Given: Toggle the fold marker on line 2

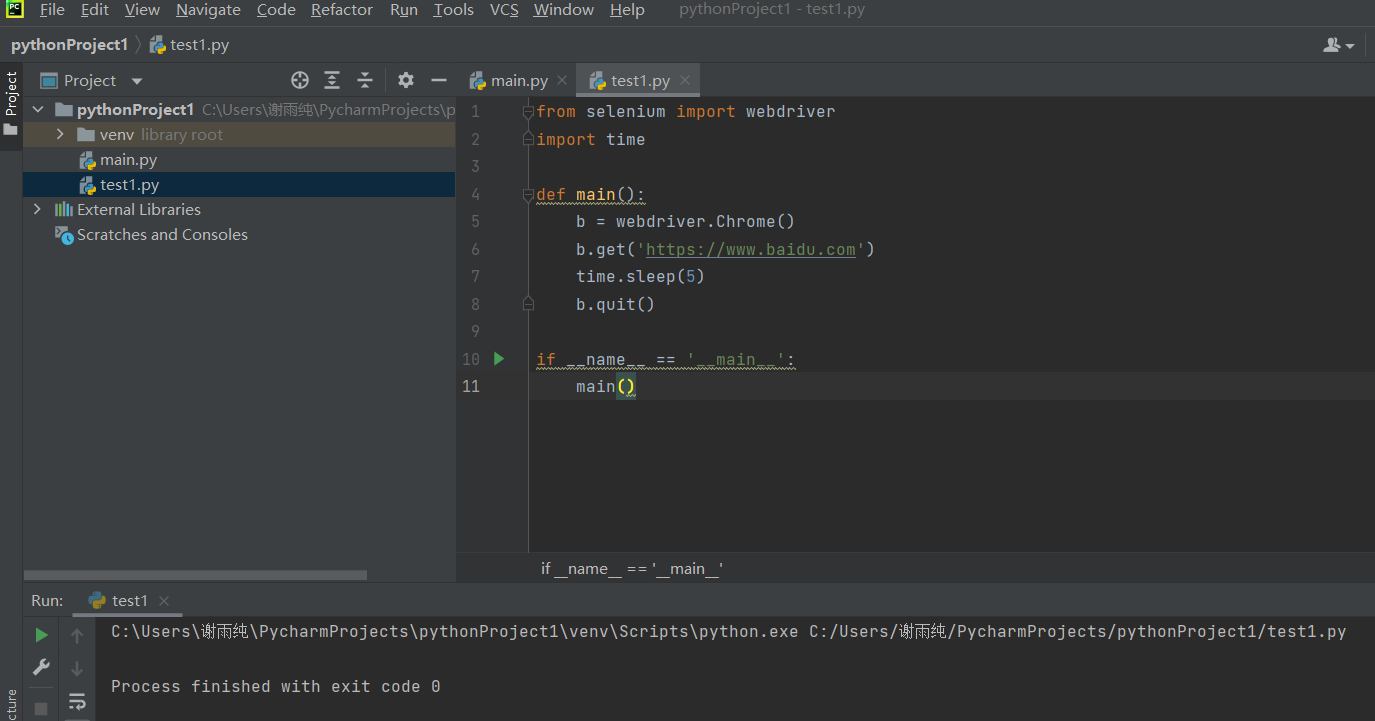Looking at the screenshot, I should [528, 139].
